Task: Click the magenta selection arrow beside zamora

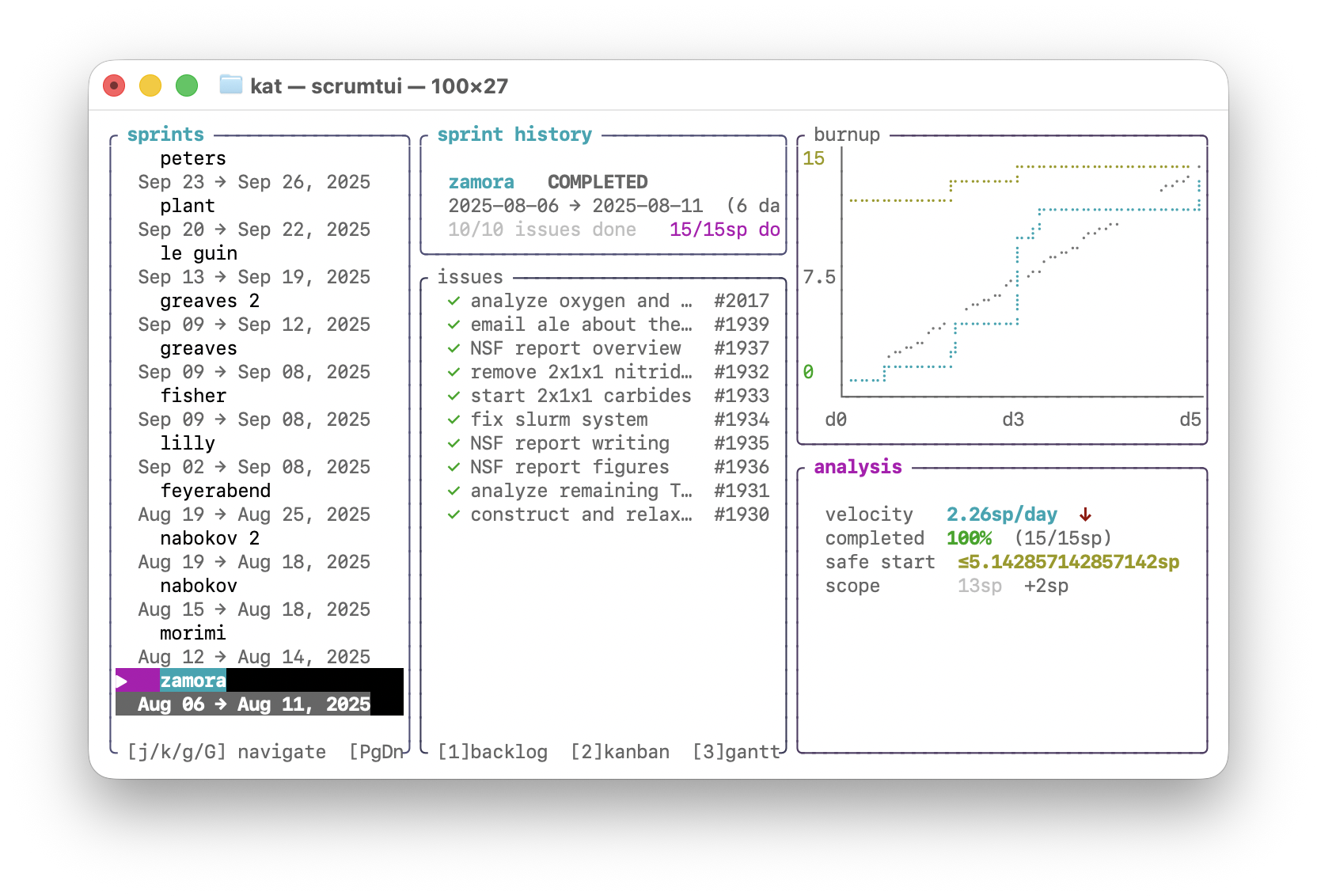Action: (121, 681)
